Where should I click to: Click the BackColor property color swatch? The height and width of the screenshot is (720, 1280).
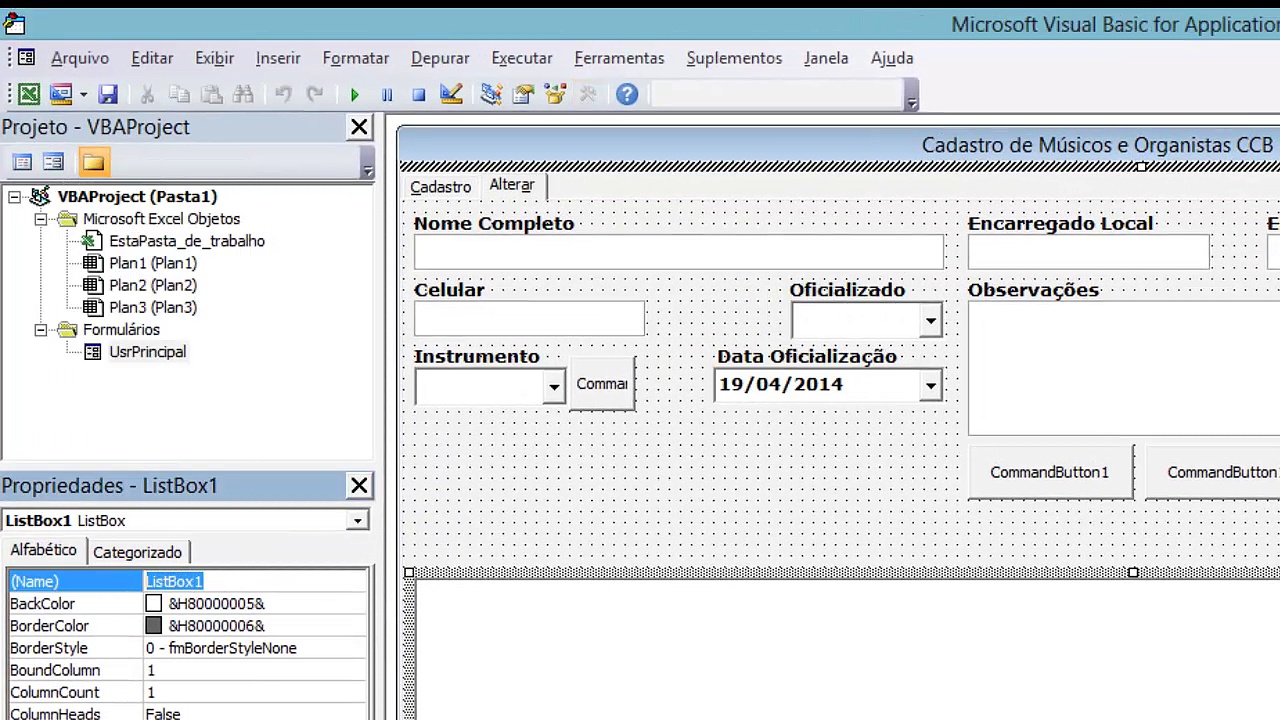(x=153, y=604)
